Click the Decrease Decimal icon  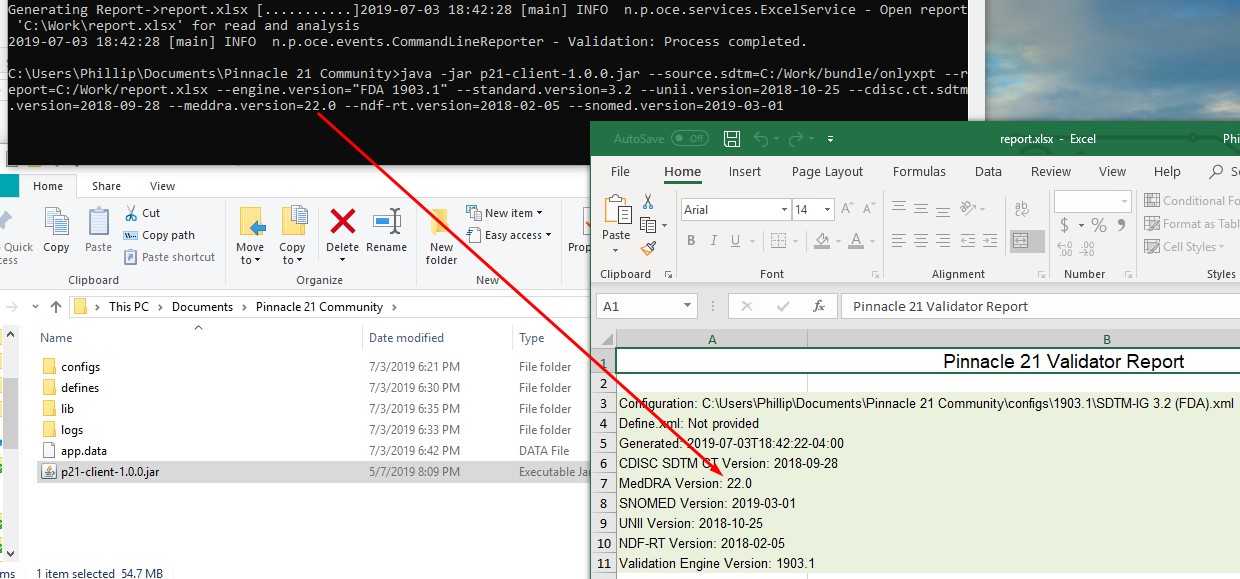pos(1088,249)
